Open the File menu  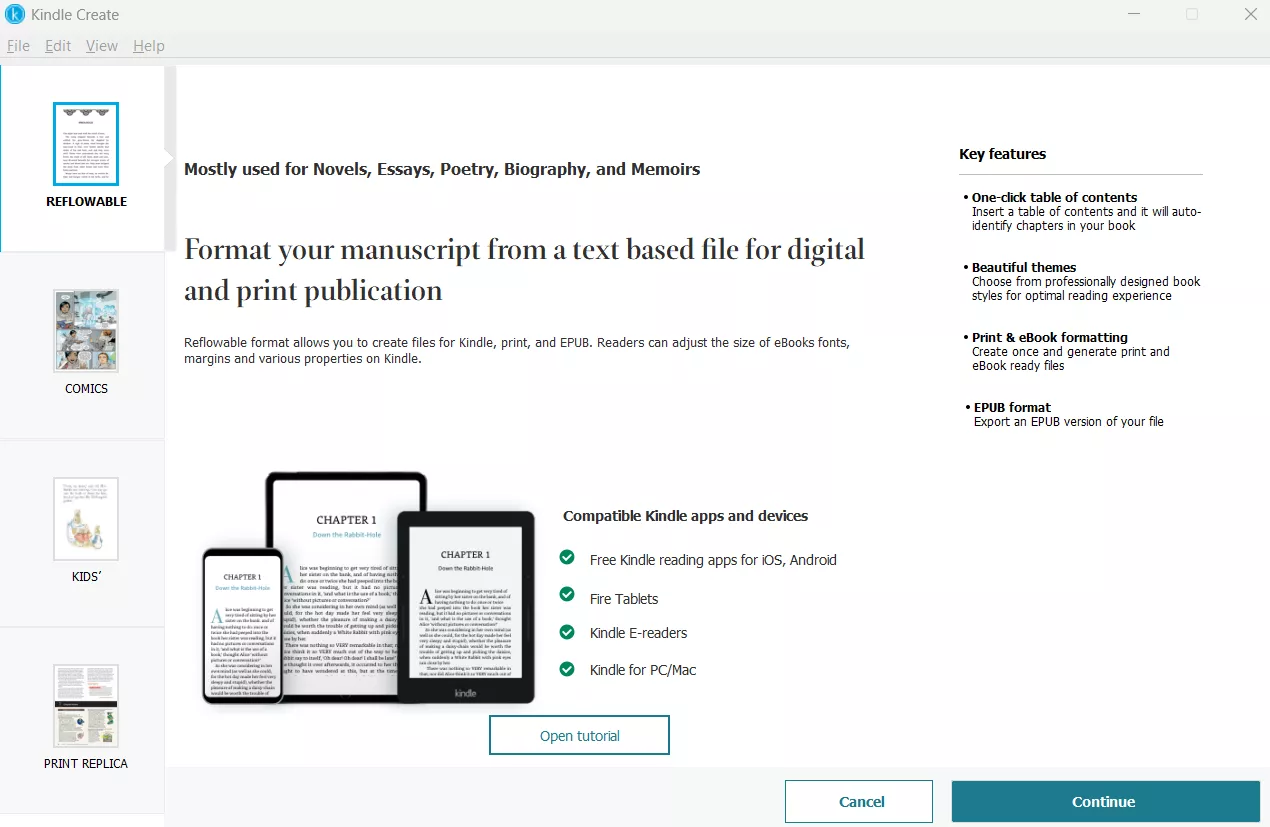(x=18, y=46)
